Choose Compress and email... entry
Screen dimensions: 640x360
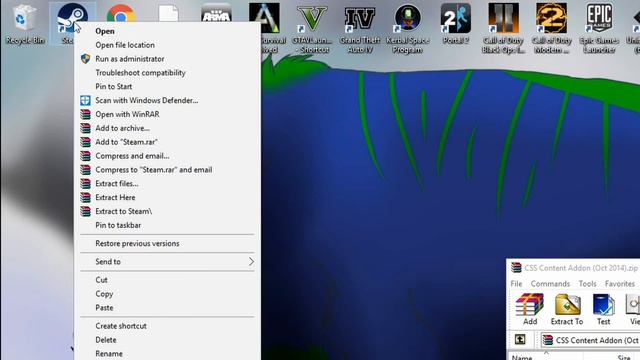tap(167, 156)
